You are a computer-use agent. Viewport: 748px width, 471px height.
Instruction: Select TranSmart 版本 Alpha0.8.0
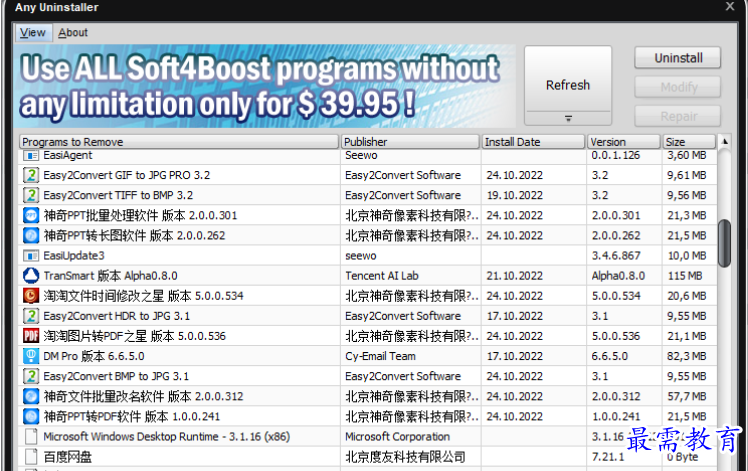tap(110, 276)
